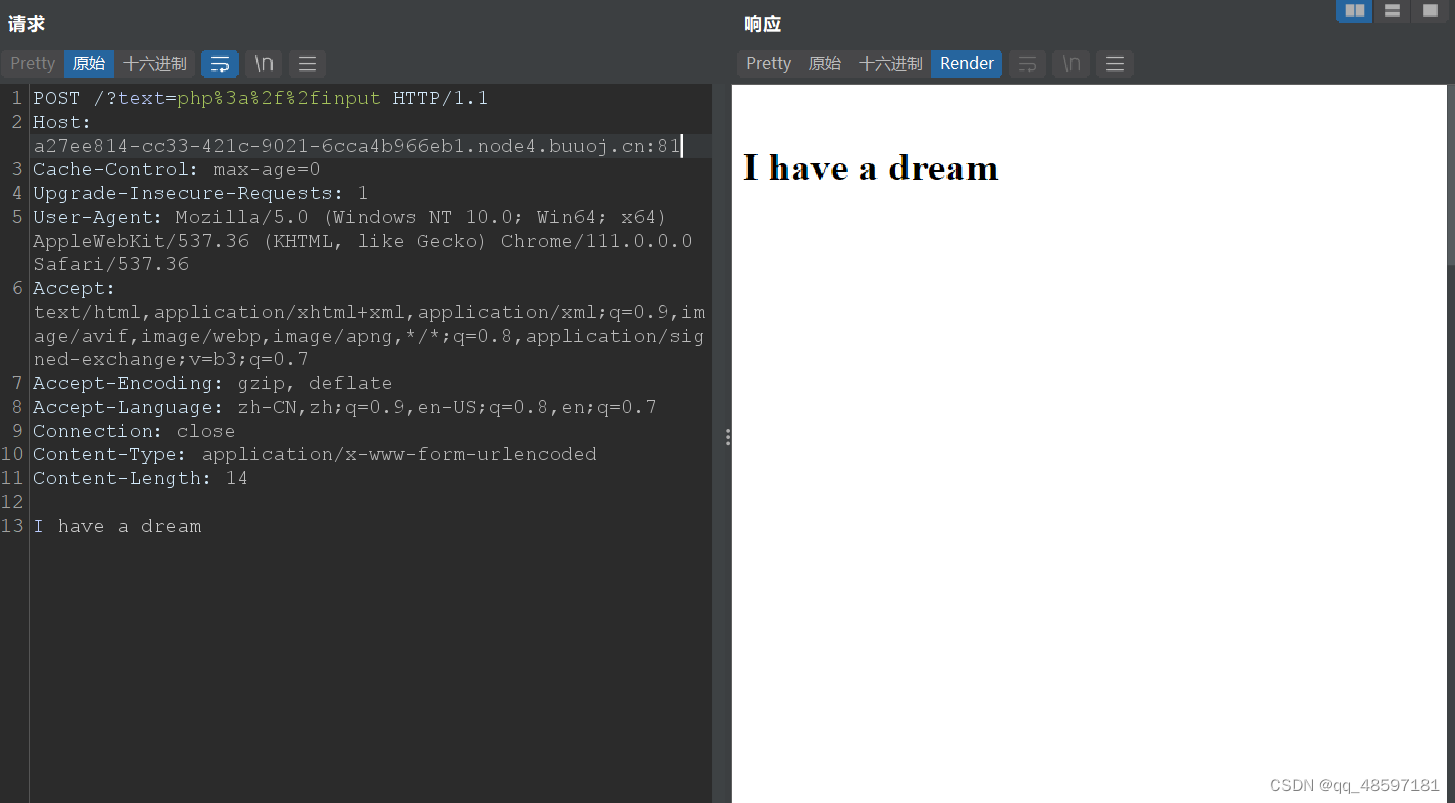Screen dimensions: 1455x803
Task: Click the Content-Type header line
Action: 315,454
